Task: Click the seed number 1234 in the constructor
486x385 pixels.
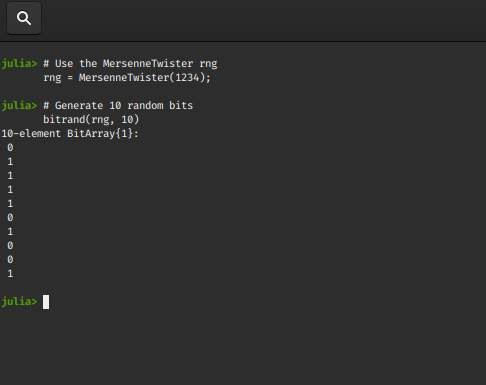Action: click(x=187, y=78)
